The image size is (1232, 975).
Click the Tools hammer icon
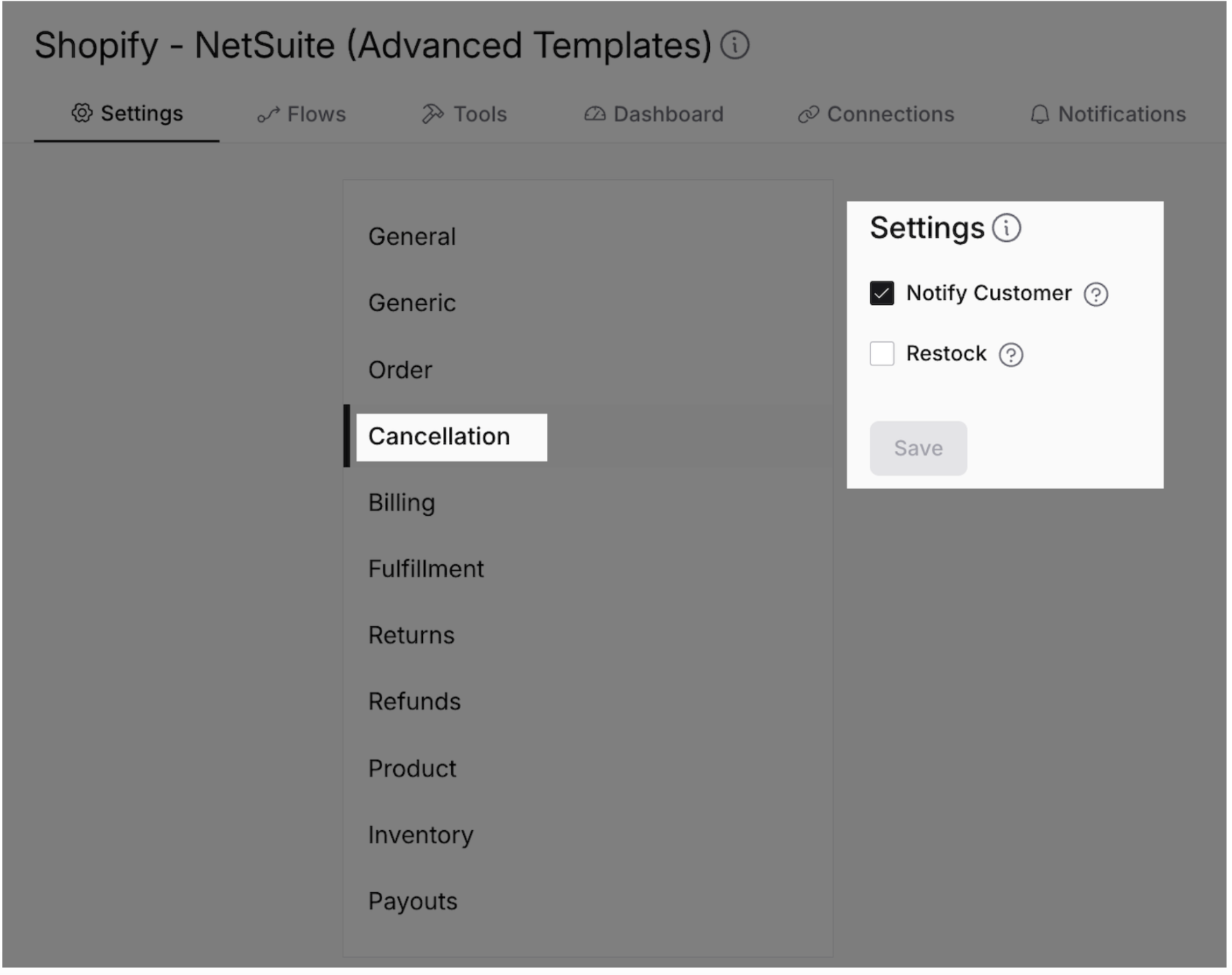tap(433, 114)
